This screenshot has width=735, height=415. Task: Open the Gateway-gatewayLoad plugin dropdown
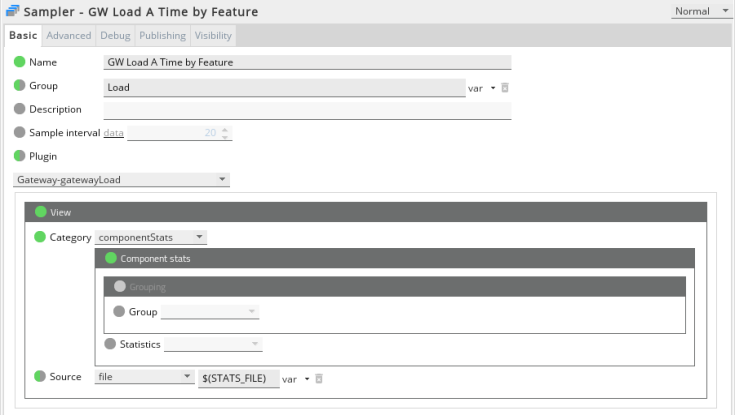click(x=121, y=180)
